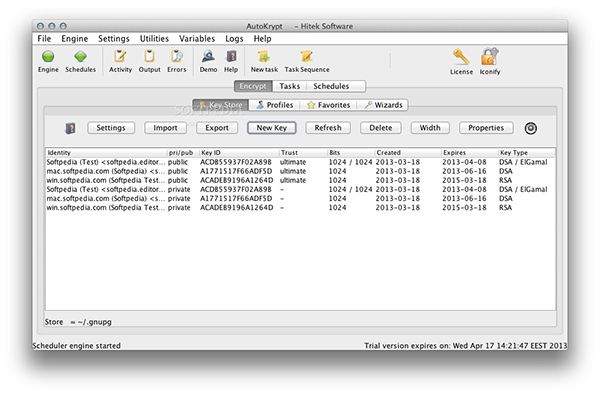The image size is (600, 395).
Task: Select the public mac.softpedia.com key row
Action: (x=300, y=171)
